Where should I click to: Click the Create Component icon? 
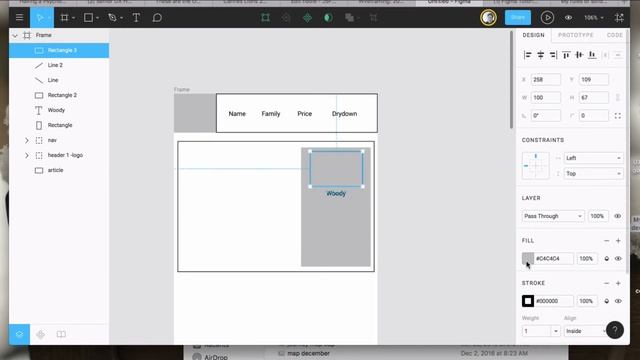tap(307, 18)
